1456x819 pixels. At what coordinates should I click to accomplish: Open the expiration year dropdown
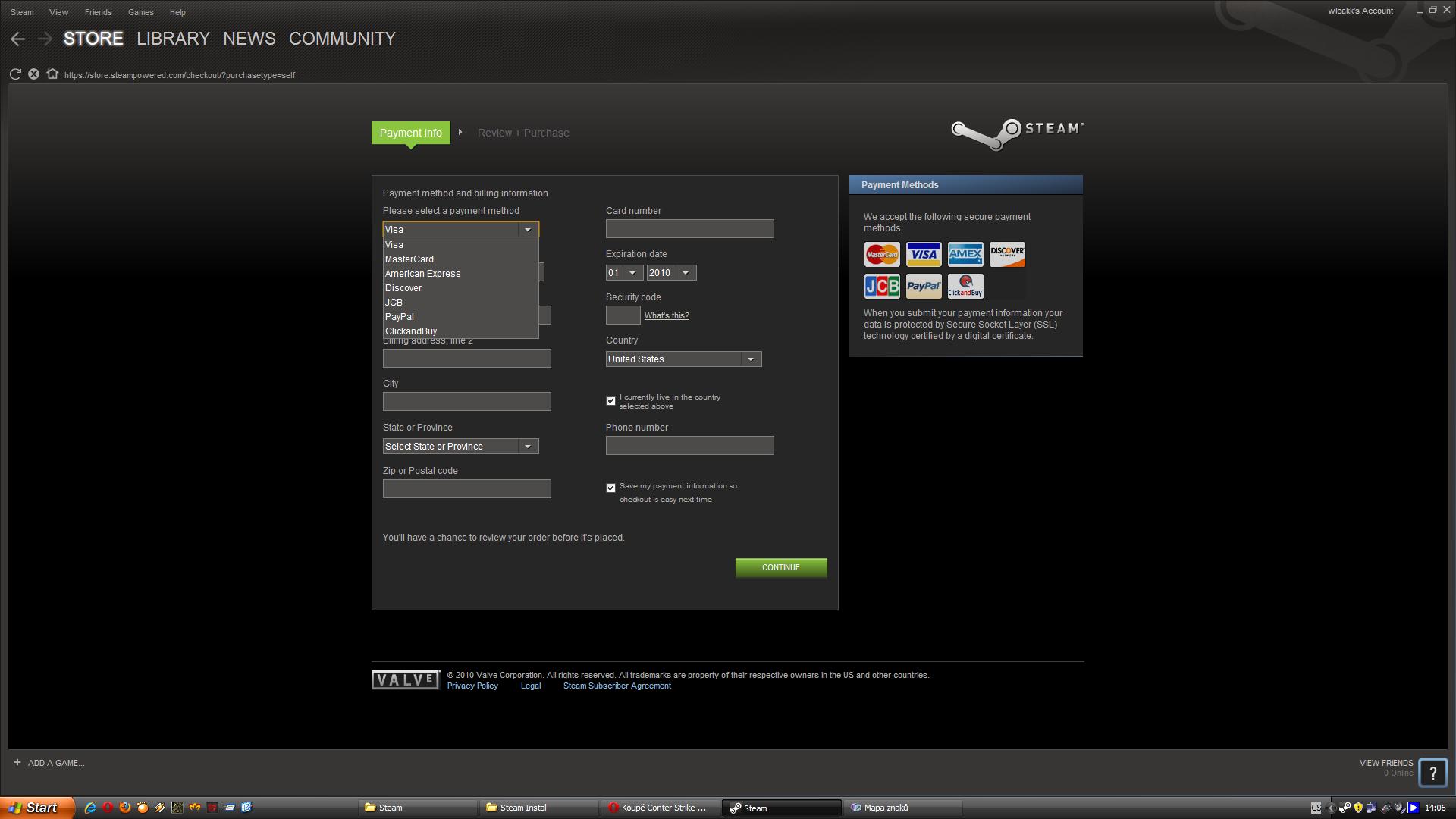671,273
